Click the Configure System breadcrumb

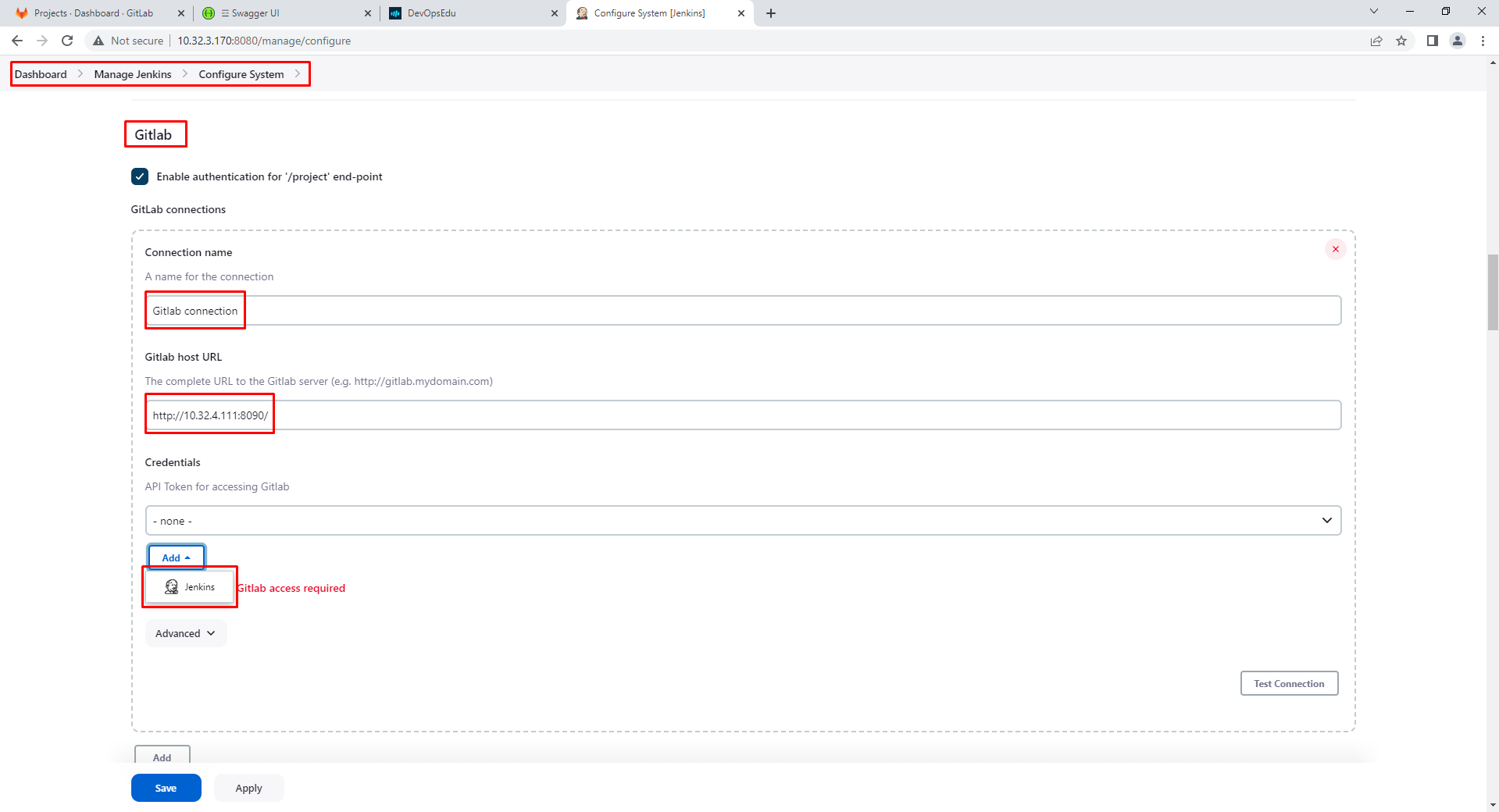[241, 74]
